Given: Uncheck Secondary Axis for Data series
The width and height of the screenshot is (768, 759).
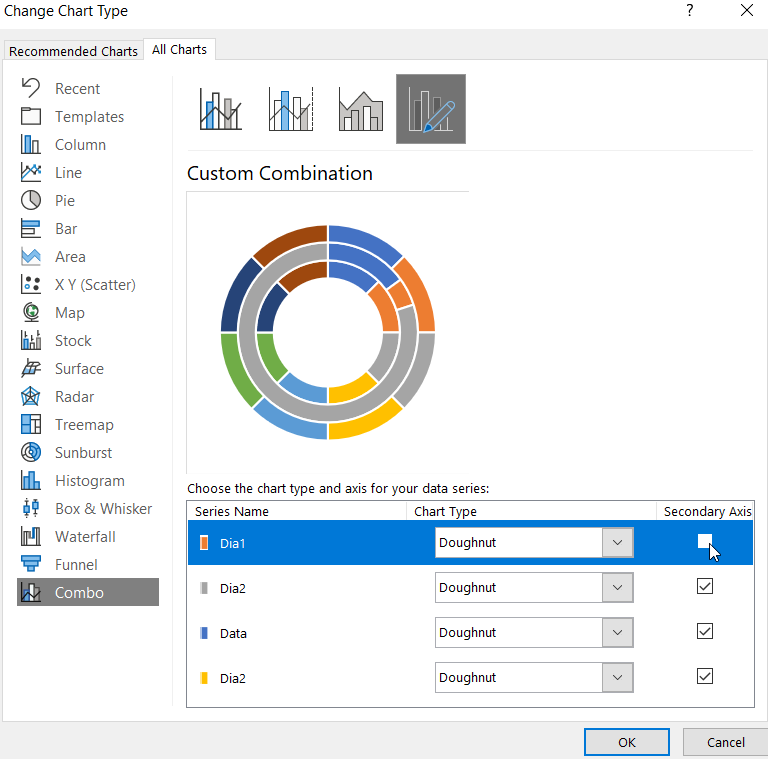Looking at the screenshot, I should (705, 632).
